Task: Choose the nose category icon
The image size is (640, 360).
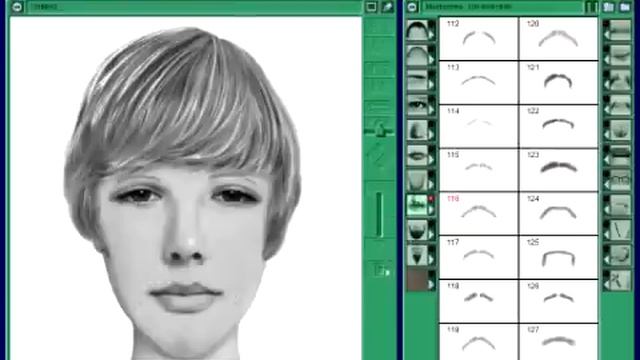Action: [417, 130]
